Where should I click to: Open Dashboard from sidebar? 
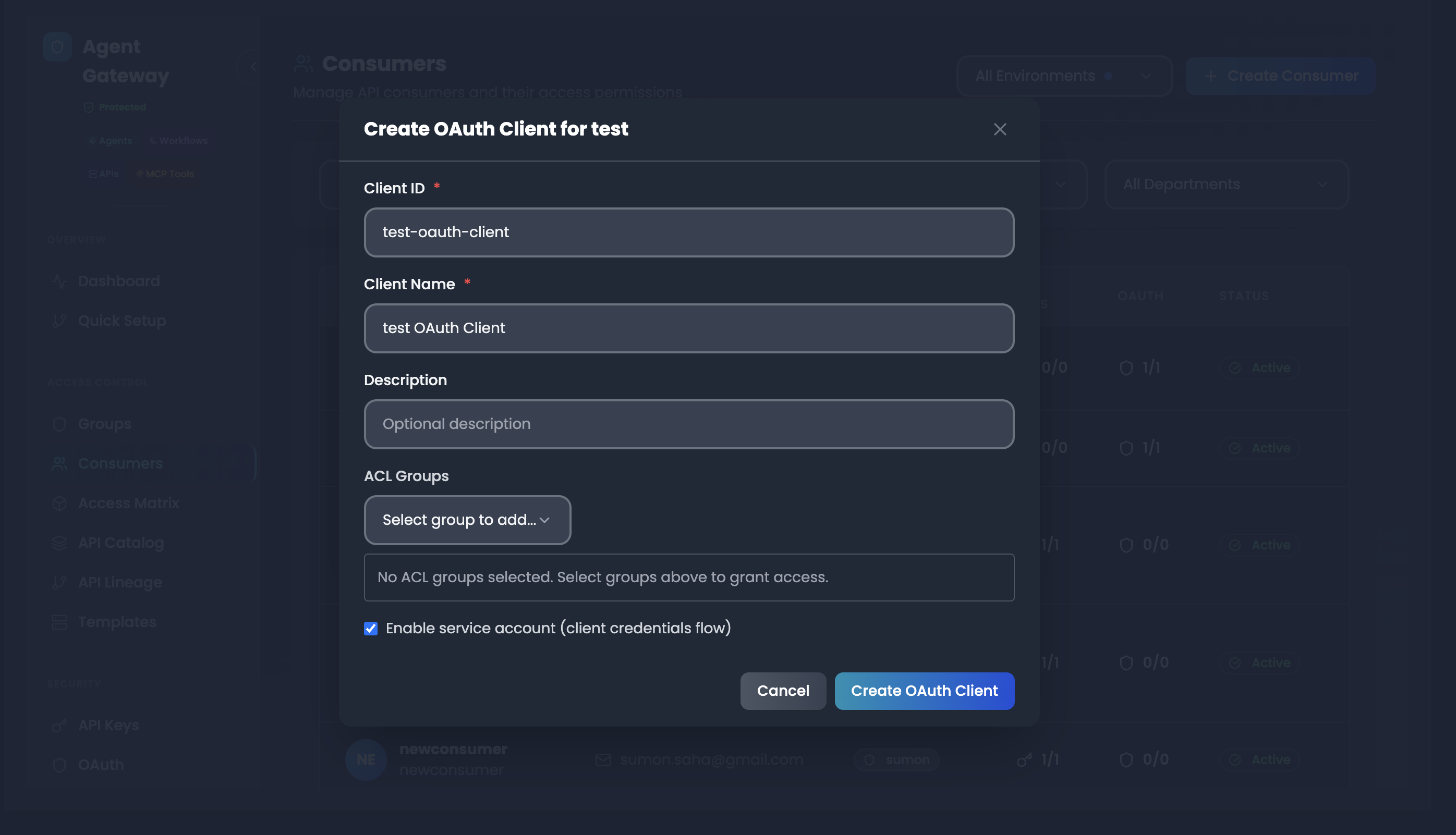click(119, 281)
